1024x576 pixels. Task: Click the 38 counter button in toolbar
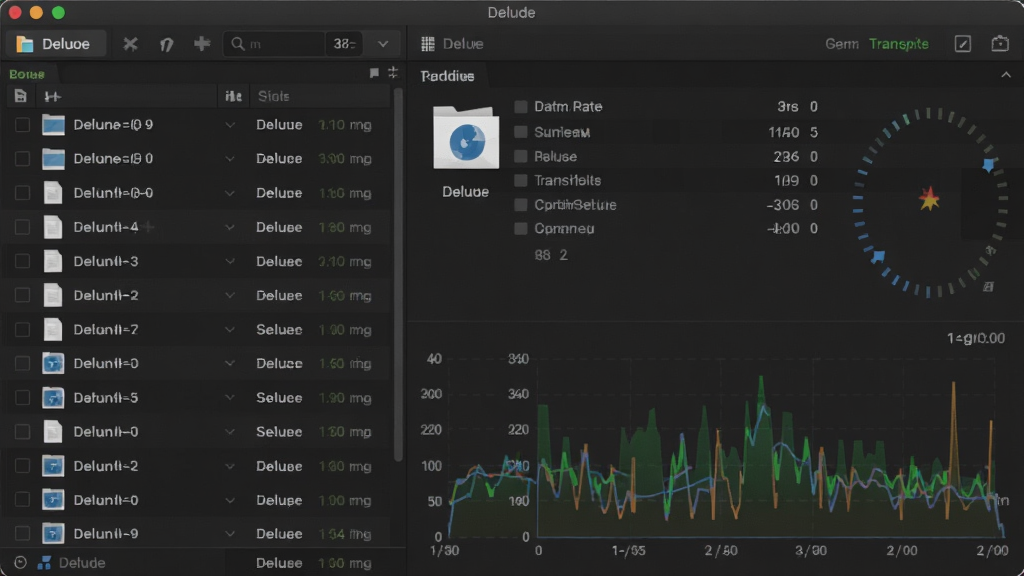coord(344,44)
